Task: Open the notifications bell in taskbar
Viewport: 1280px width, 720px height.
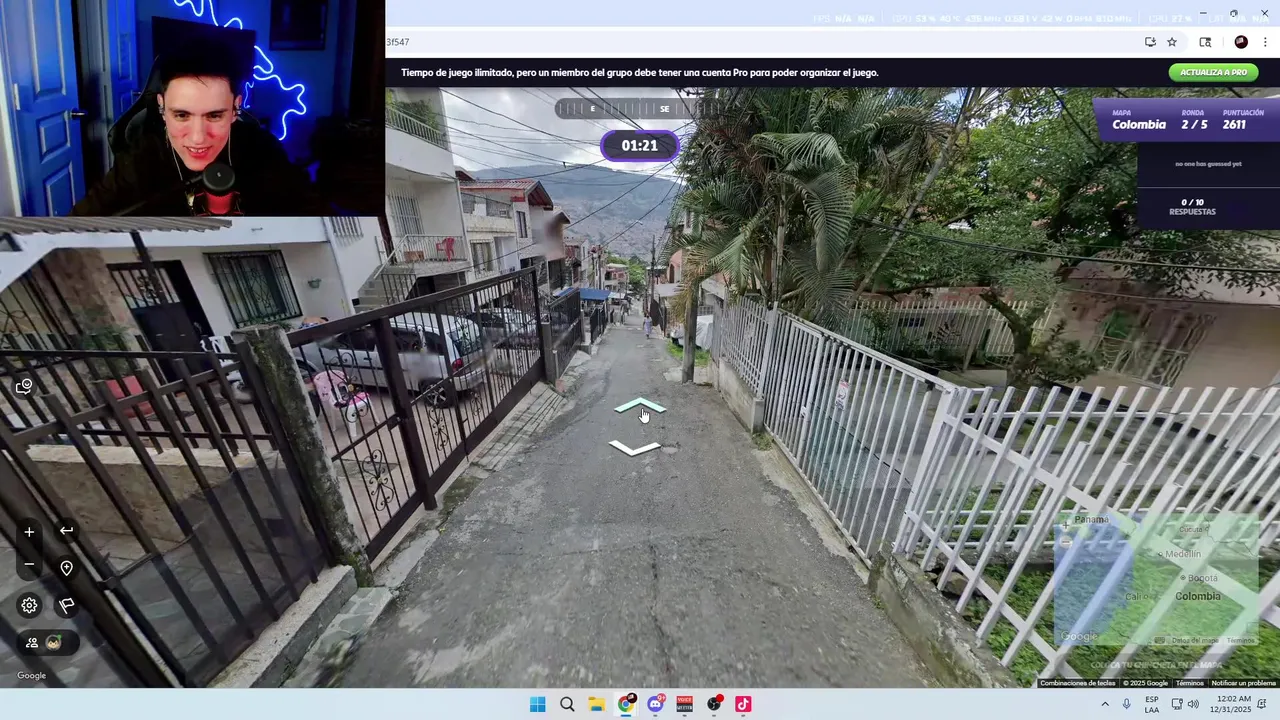Action: click(x=1262, y=704)
